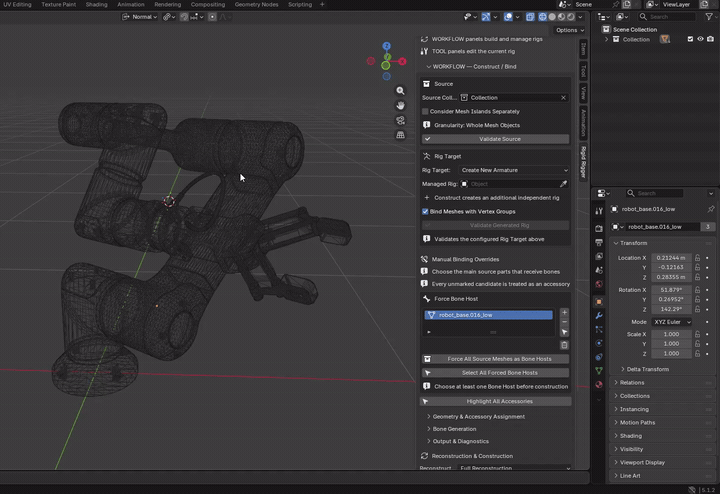720x494 pixels.
Task: Switch to Shading workspace tab
Action: pyautogui.click(x=96, y=5)
